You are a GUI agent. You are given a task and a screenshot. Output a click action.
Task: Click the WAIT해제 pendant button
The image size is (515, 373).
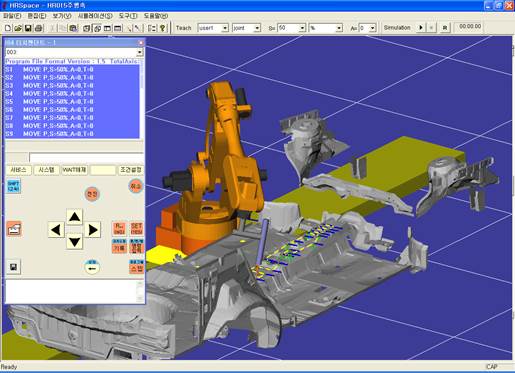click(x=74, y=170)
